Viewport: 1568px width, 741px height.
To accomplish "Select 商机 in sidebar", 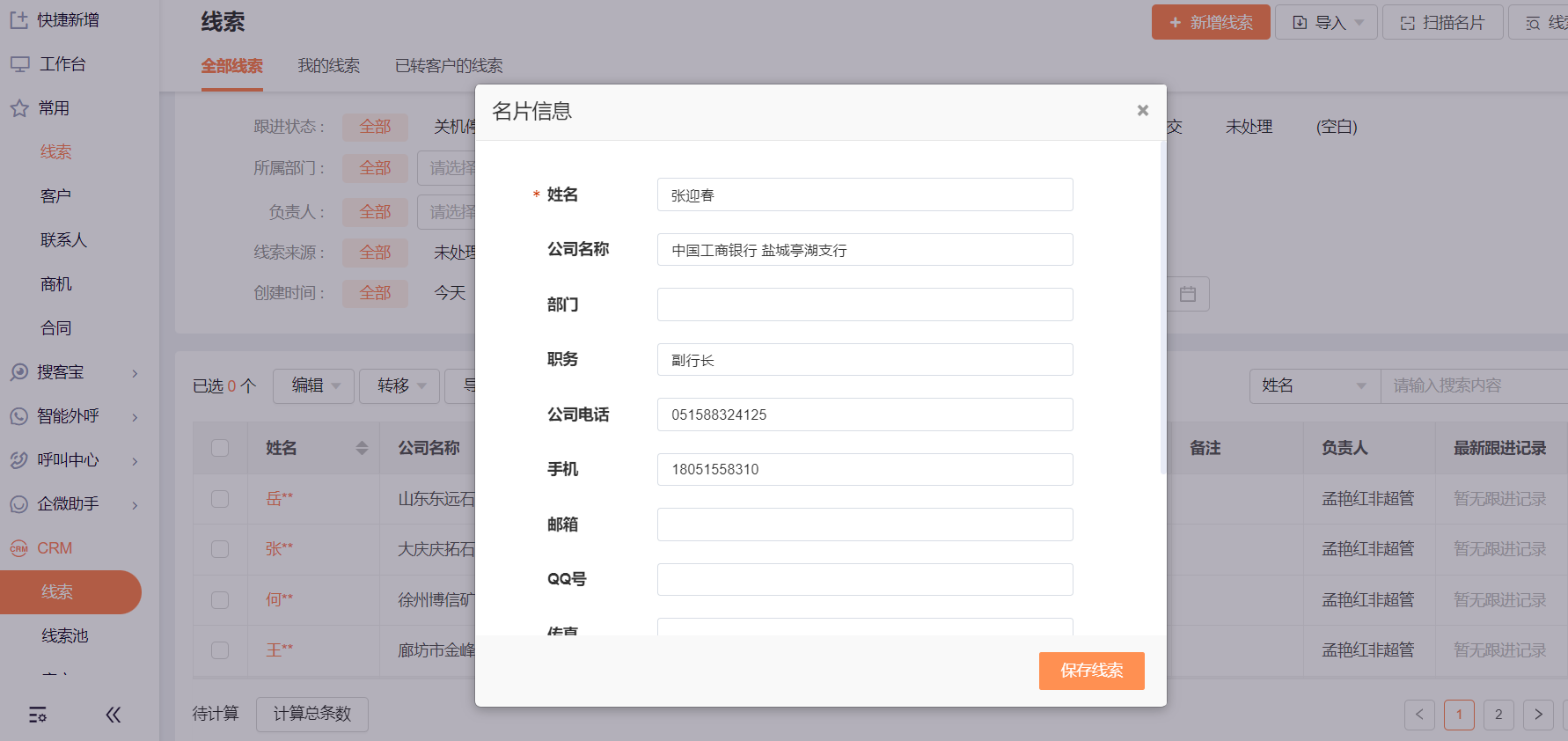I will click(x=56, y=284).
